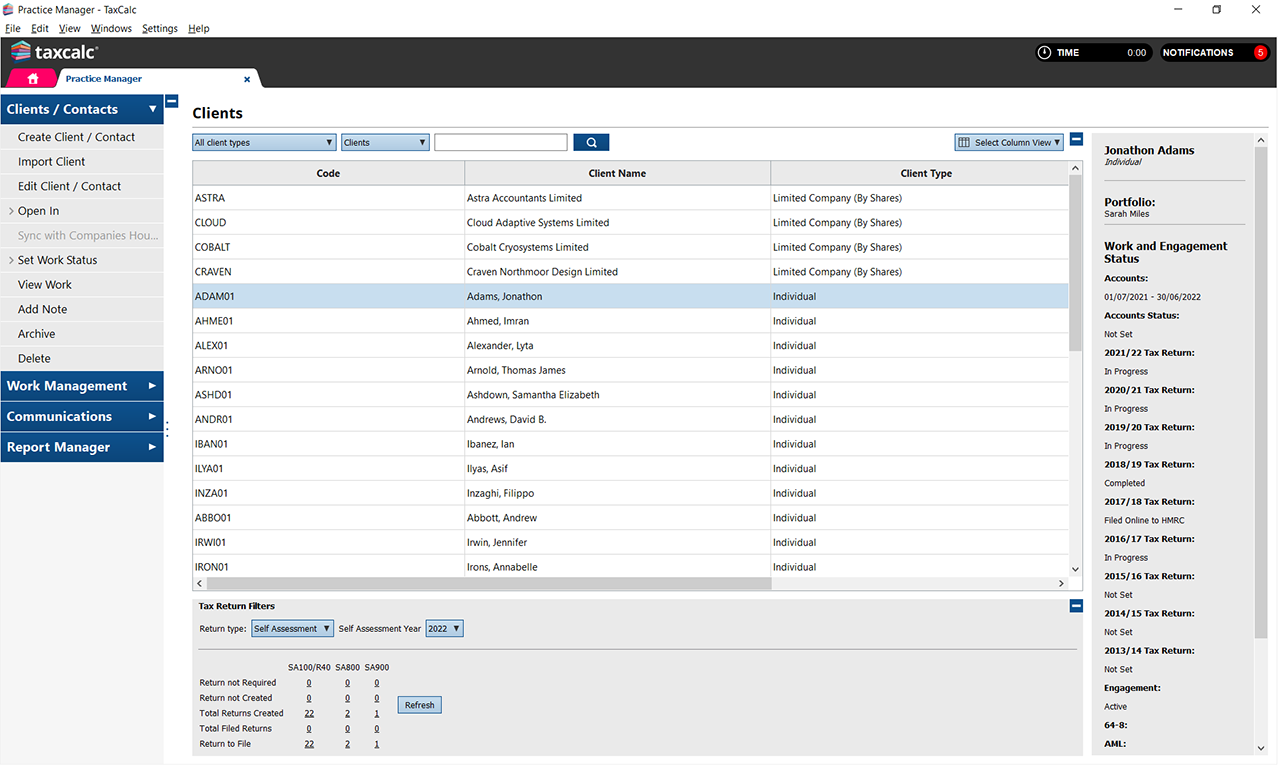This screenshot has width=1280, height=768.
Task: Expand the Communications section
Action: [x=81, y=416]
